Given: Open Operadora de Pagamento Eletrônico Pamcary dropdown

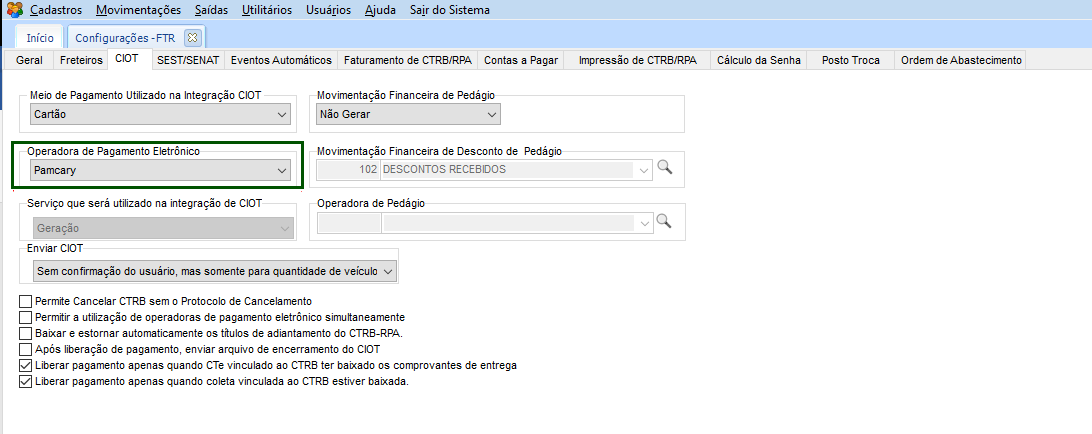Looking at the screenshot, I should pyautogui.click(x=161, y=169).
